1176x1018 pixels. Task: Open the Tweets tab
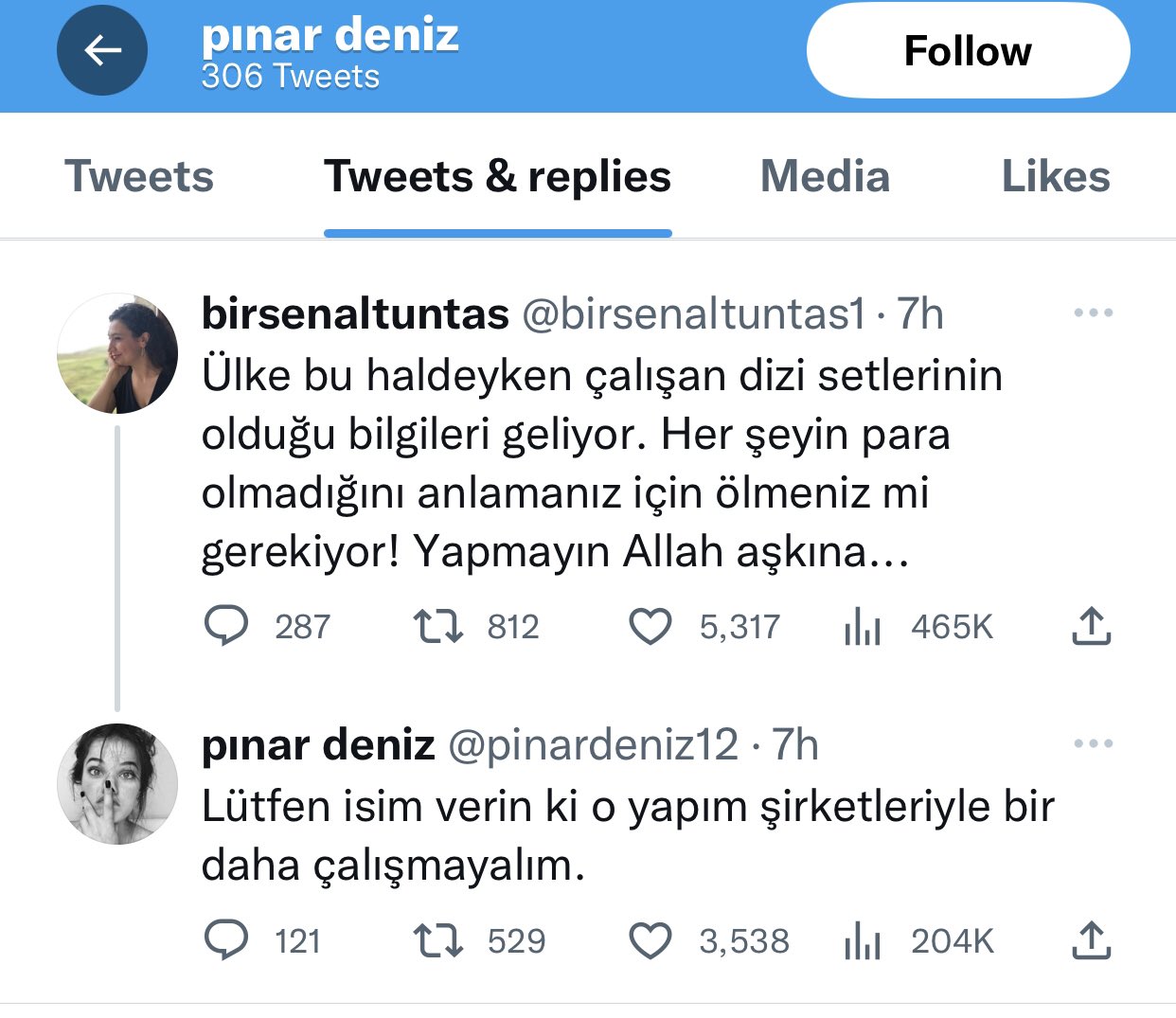(x=138, y=176)
